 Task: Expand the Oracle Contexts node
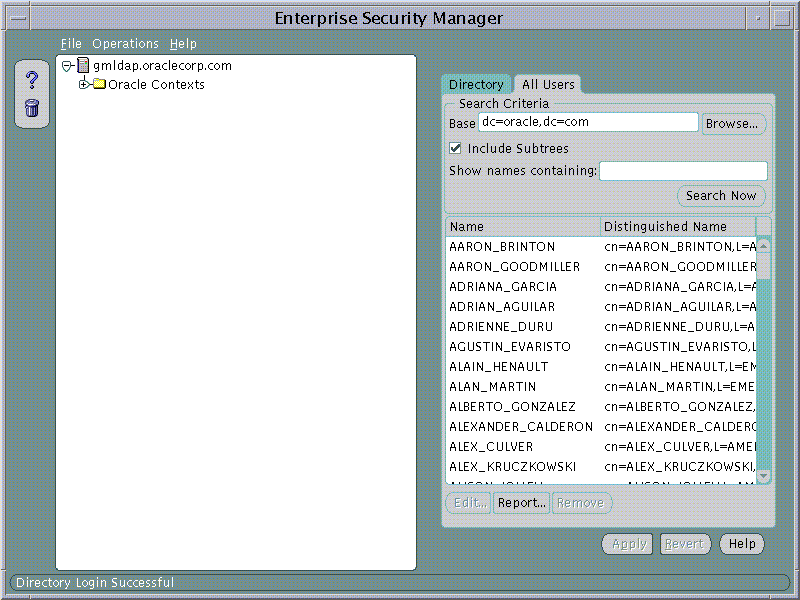tap(84, 84)
